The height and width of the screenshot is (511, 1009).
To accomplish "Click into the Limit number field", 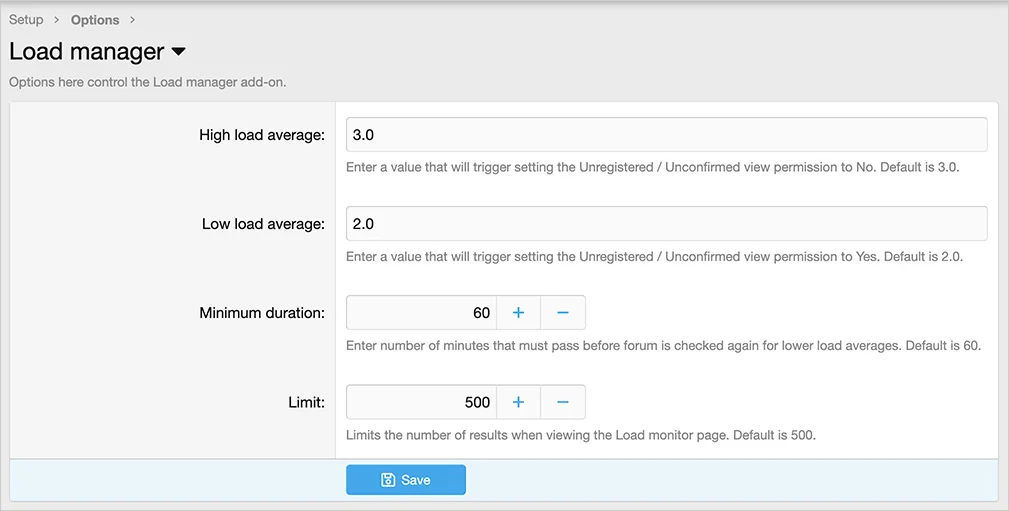I will 421,402.
